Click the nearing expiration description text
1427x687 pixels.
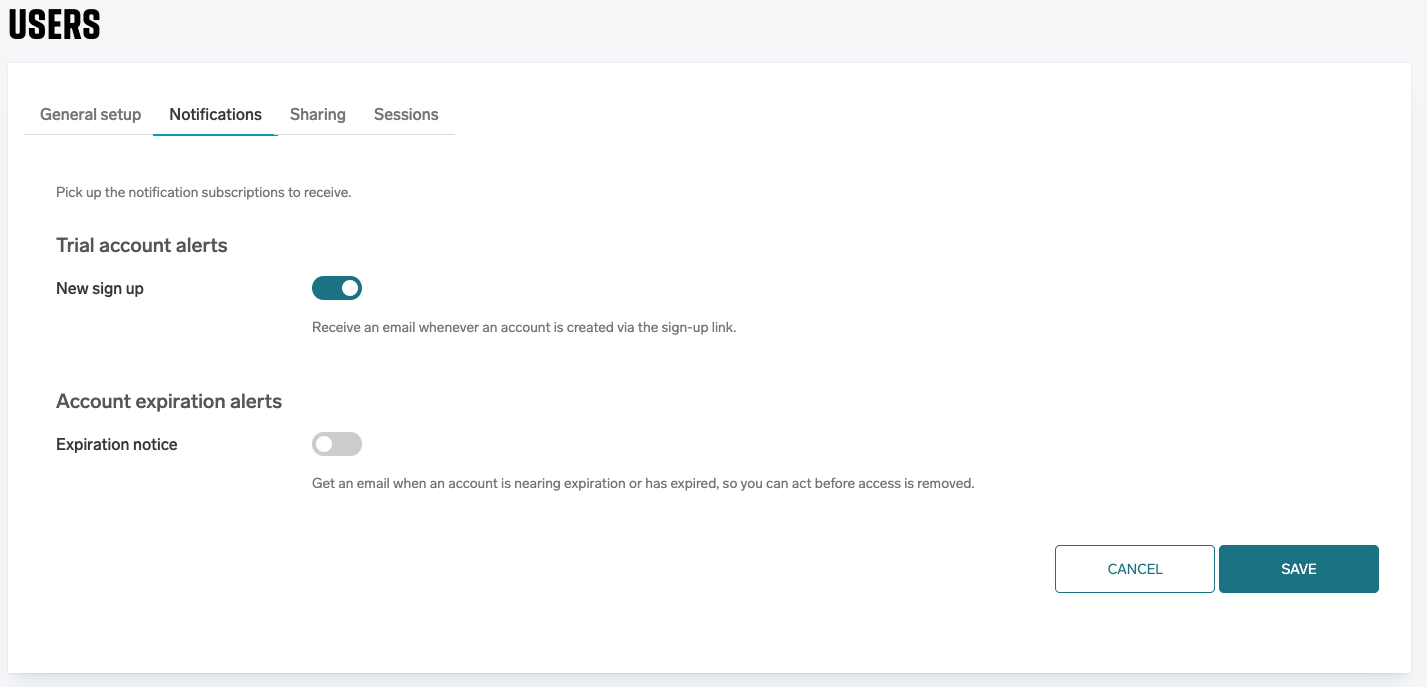(642, 483)
